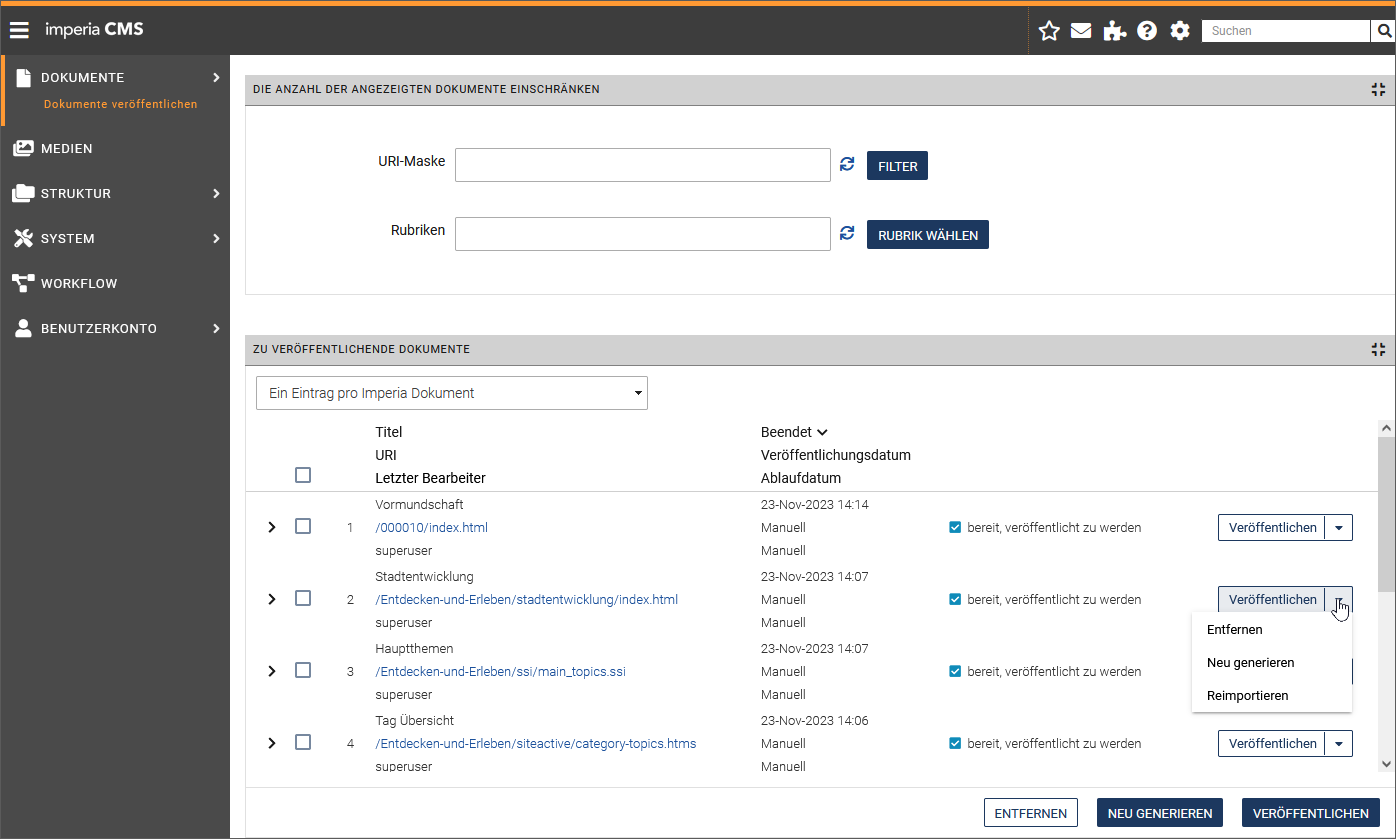Select the Hauptthemen row checkbox
Screen dimensions: 1396x839
click(303, 670)
